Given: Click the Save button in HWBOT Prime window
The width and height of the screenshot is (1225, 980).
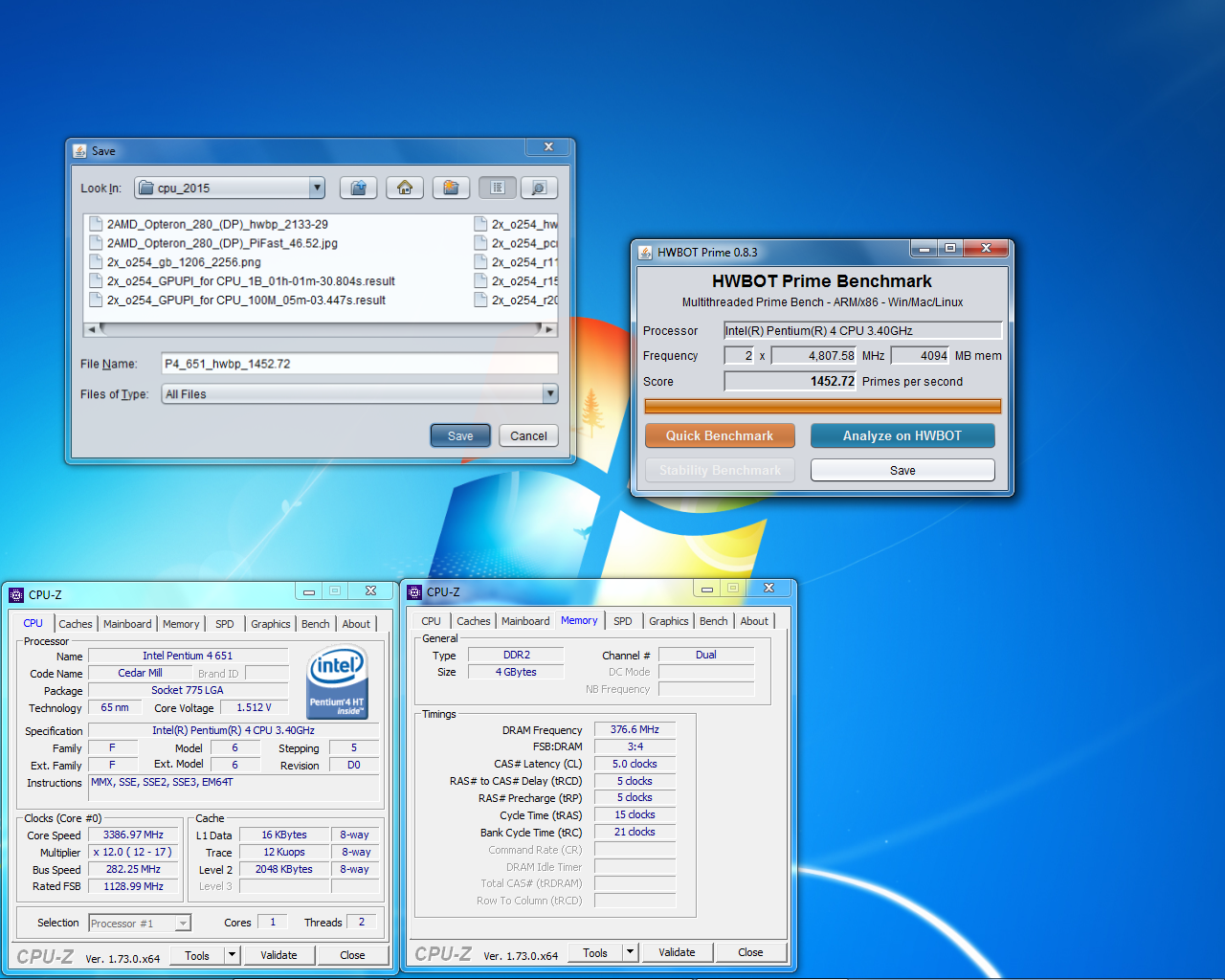Looking at the screenshot, I should (x=902, y=470).
